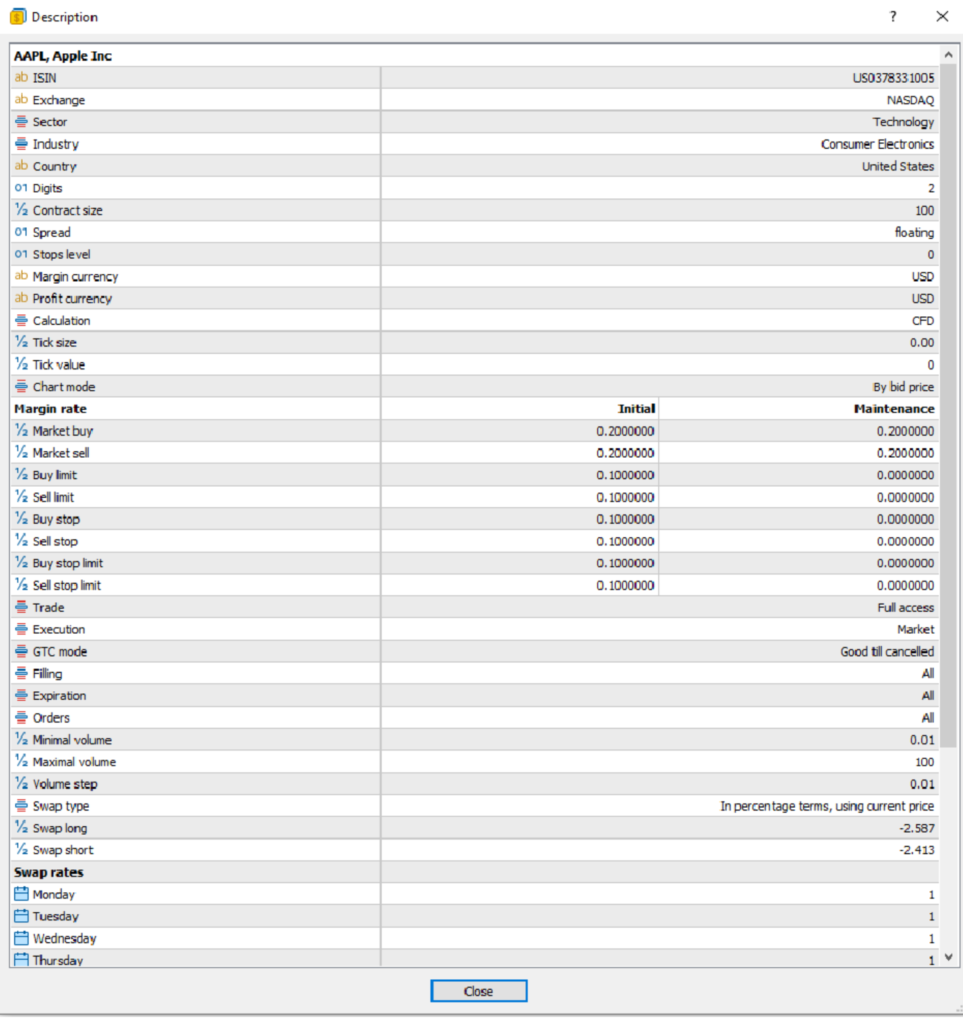Click the 'Technology' sector value
Image resolution: width=963 pixels, height=1024 pixels.
(904, 122)
